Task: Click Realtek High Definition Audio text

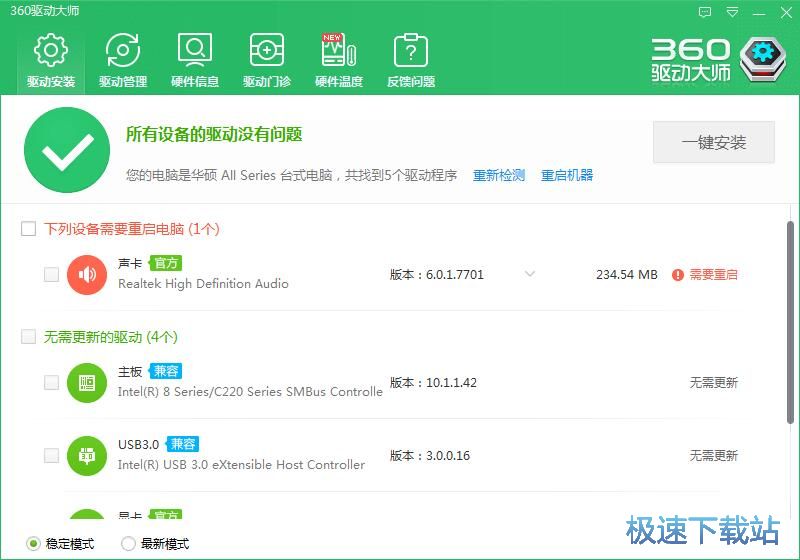Action: click(x=203, y=284)
